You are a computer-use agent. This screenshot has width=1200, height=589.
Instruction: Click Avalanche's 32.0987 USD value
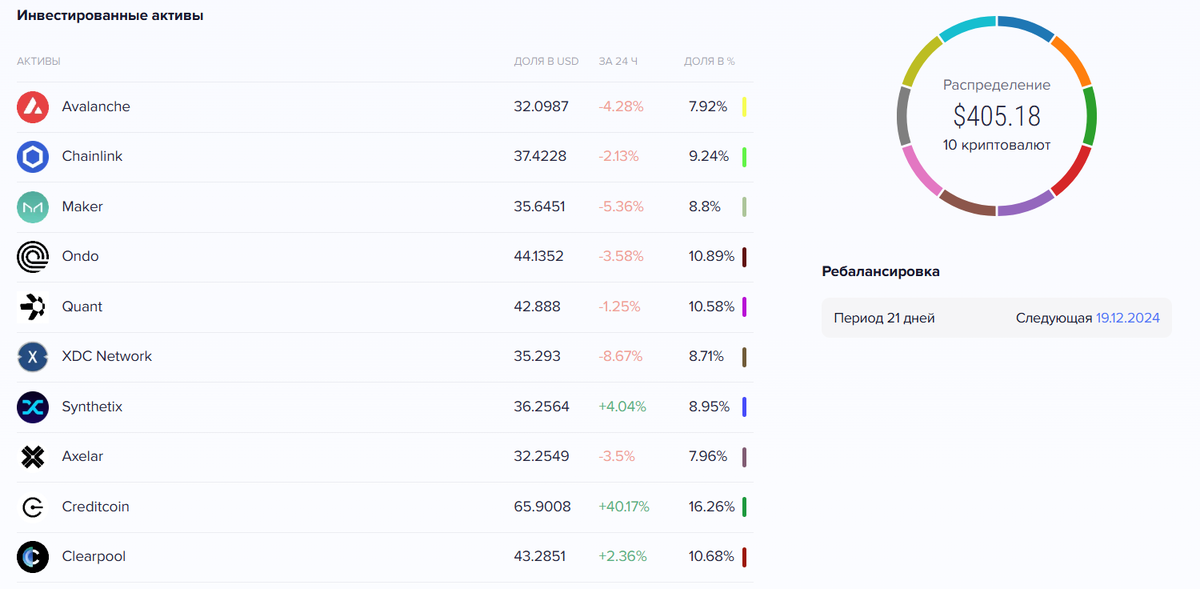[x=541, y=107]
